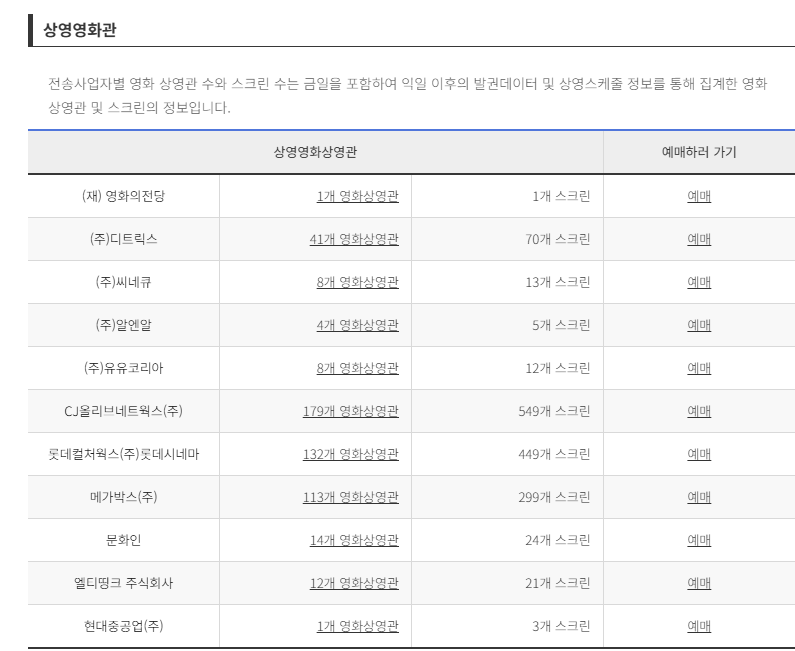Click 예매 for (재) 영화의전당
The image size is (795, 651).
[x=699, y=196]
